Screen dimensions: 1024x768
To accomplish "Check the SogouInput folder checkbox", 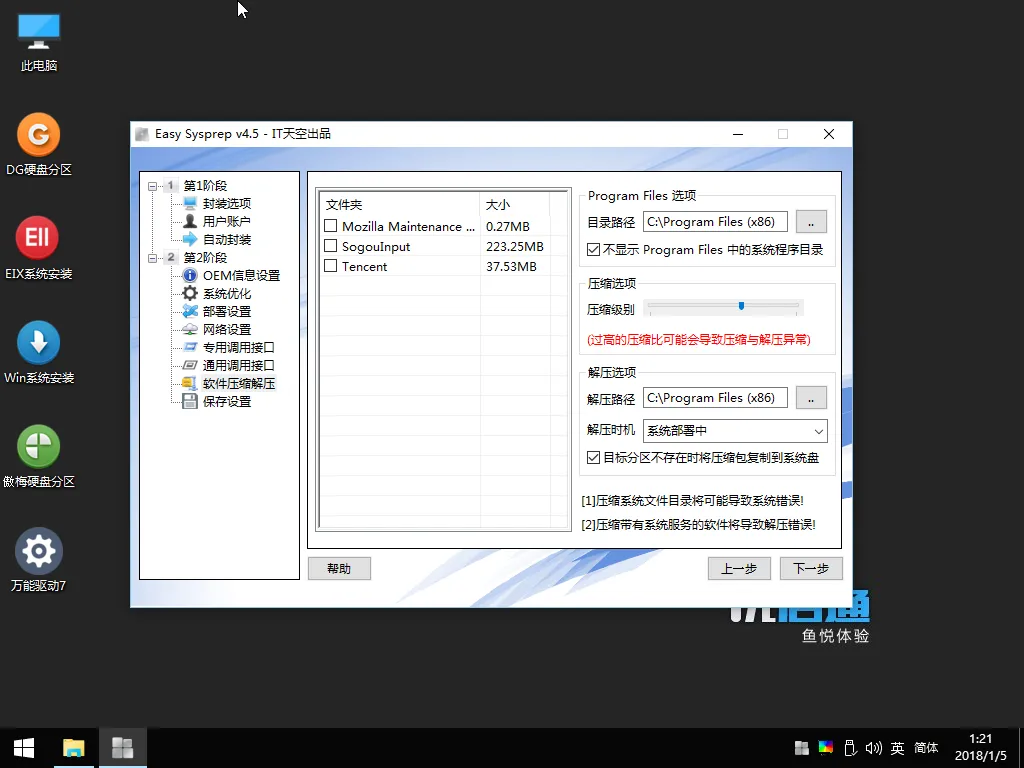I will pyautogui.click(x=330, y=246).
